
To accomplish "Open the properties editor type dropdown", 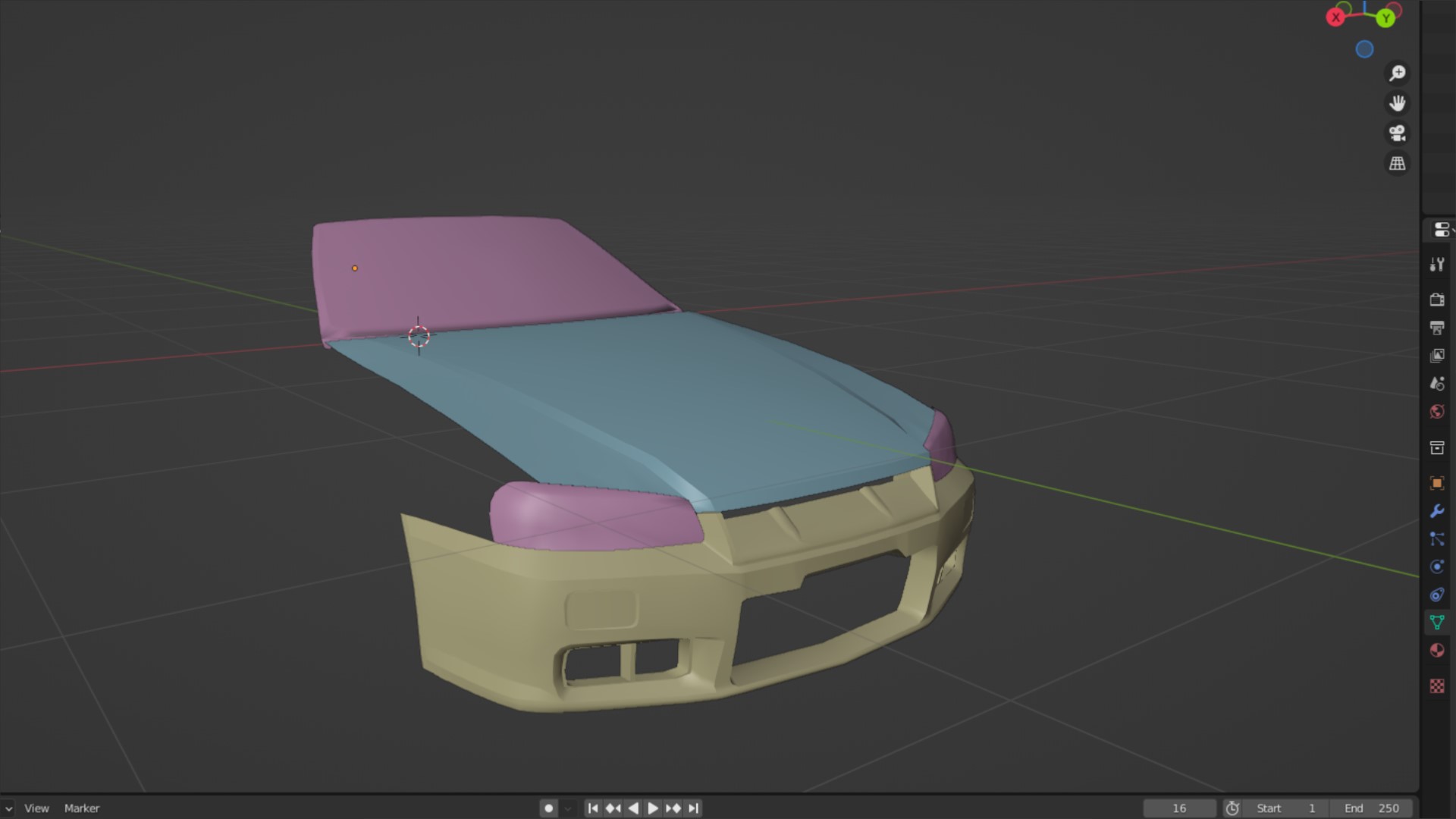I will click(x=1442, y=230).
